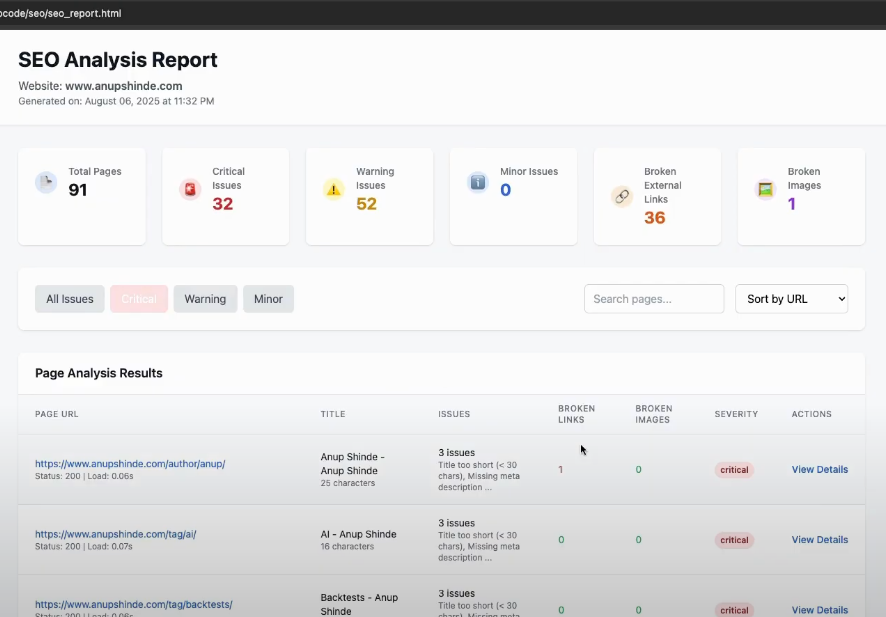Click the Minor Issues blue info icon
The height and width of the screenshot is (617, 886).
click(477, 182)
